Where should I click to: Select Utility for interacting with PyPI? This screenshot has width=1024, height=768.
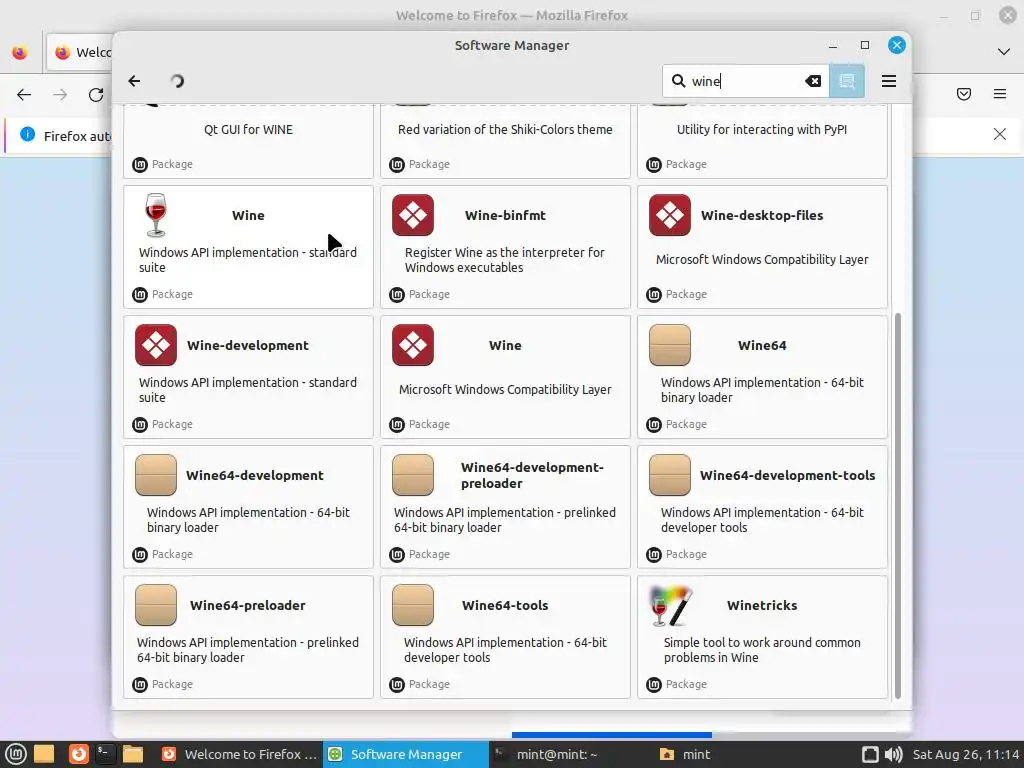pyautogui.click(x=762, y=141)
